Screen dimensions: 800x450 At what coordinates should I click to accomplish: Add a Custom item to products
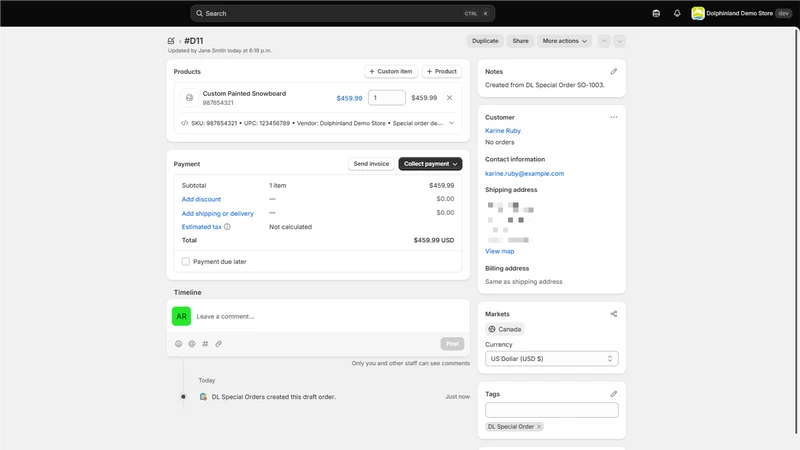pos(391,71)
